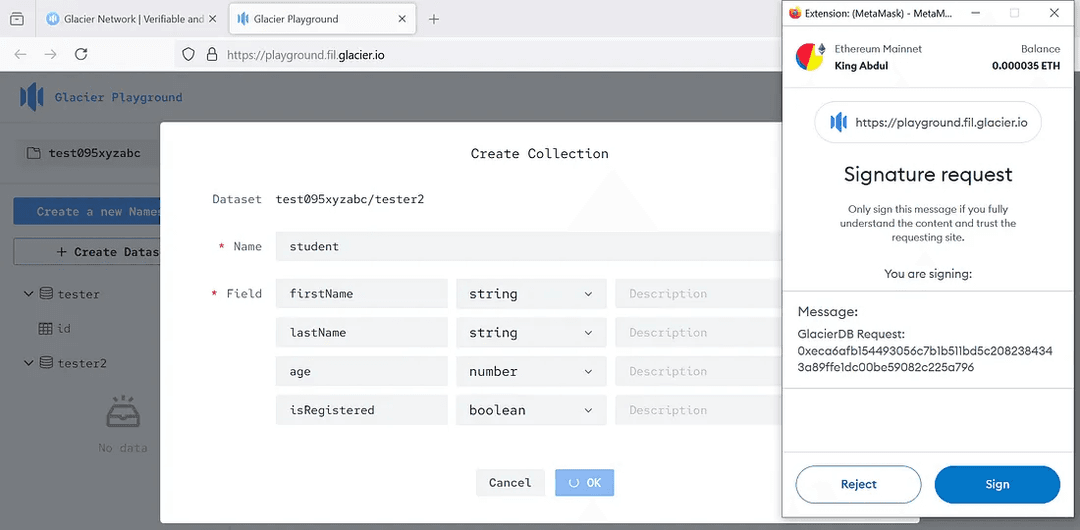1080x530 pixels.
Task: Click Description input for age row
Action: [x=698, y=371]
